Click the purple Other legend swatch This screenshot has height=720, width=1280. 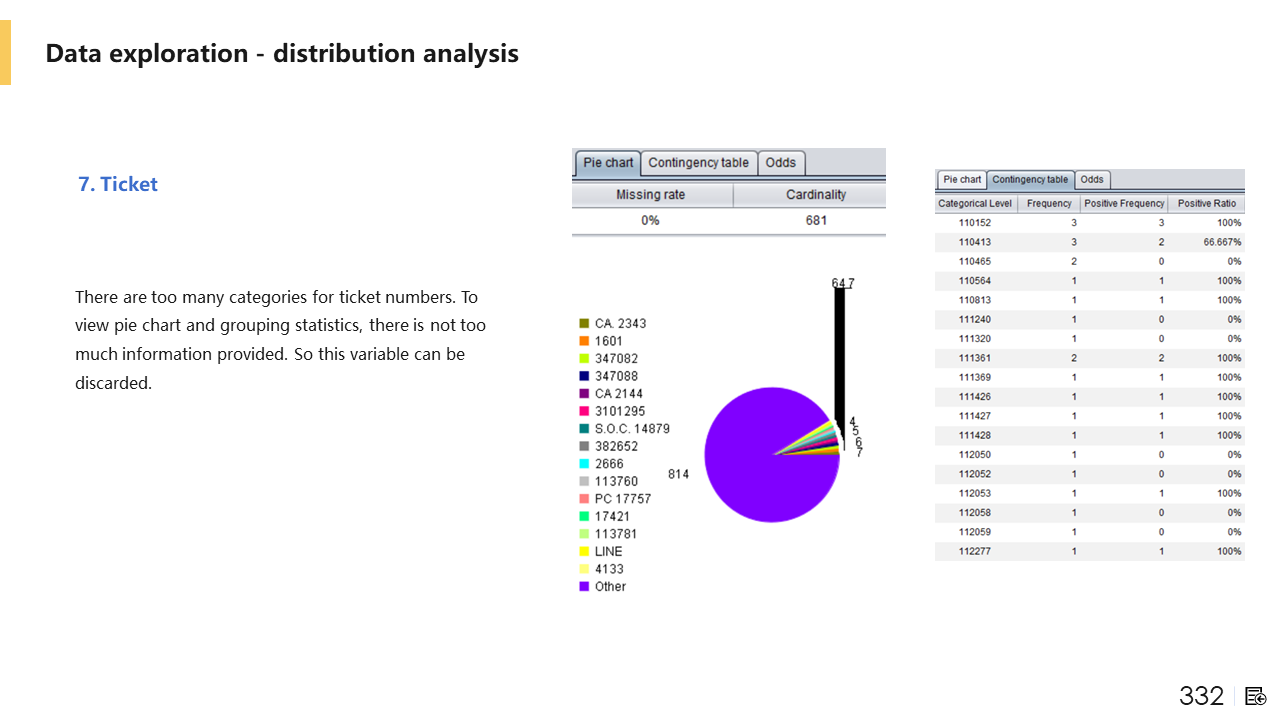(x=584, y=587)
